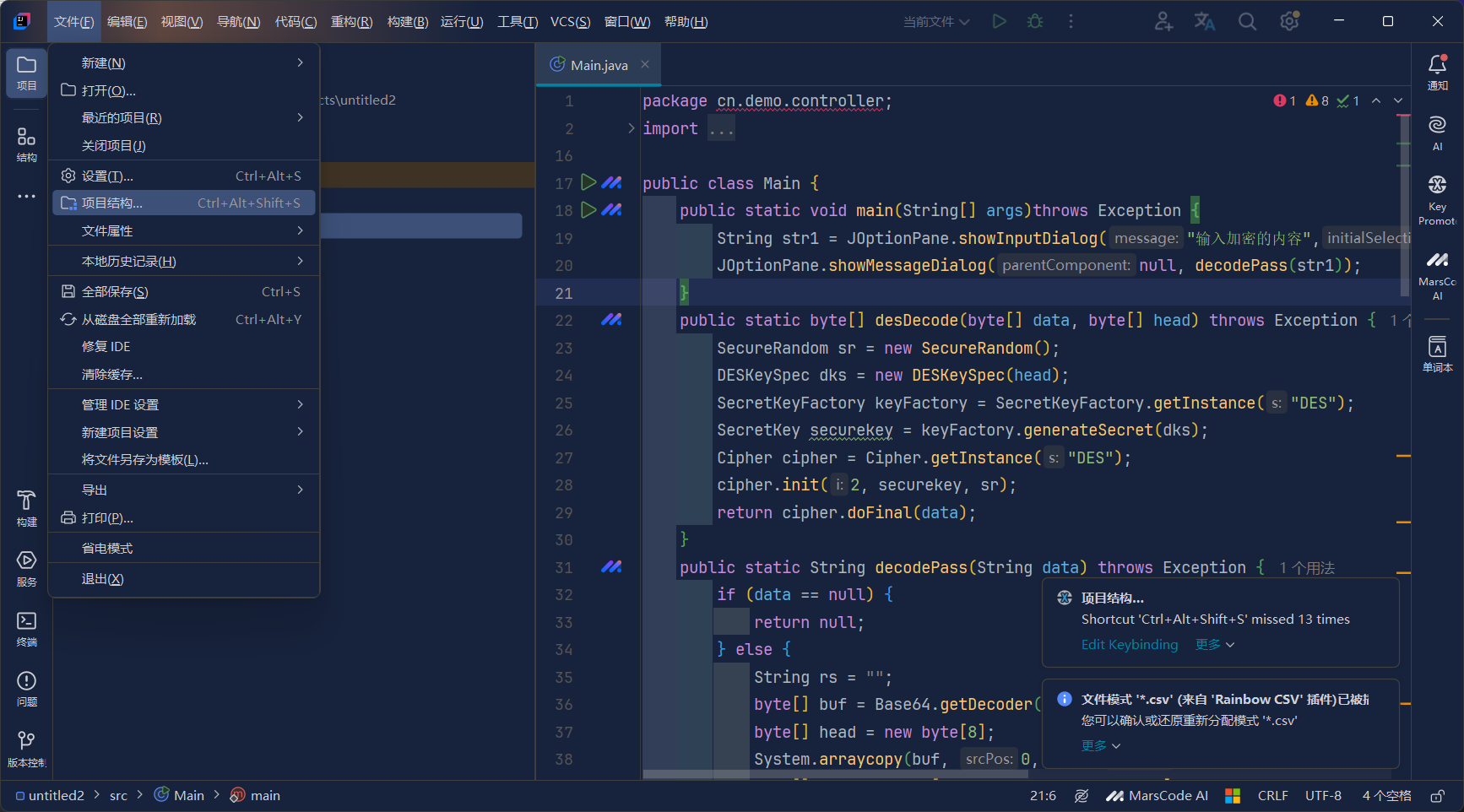Choose 全部保存(S) from File menu
The image size is (1464, 812).
click(x=184, y=291)
